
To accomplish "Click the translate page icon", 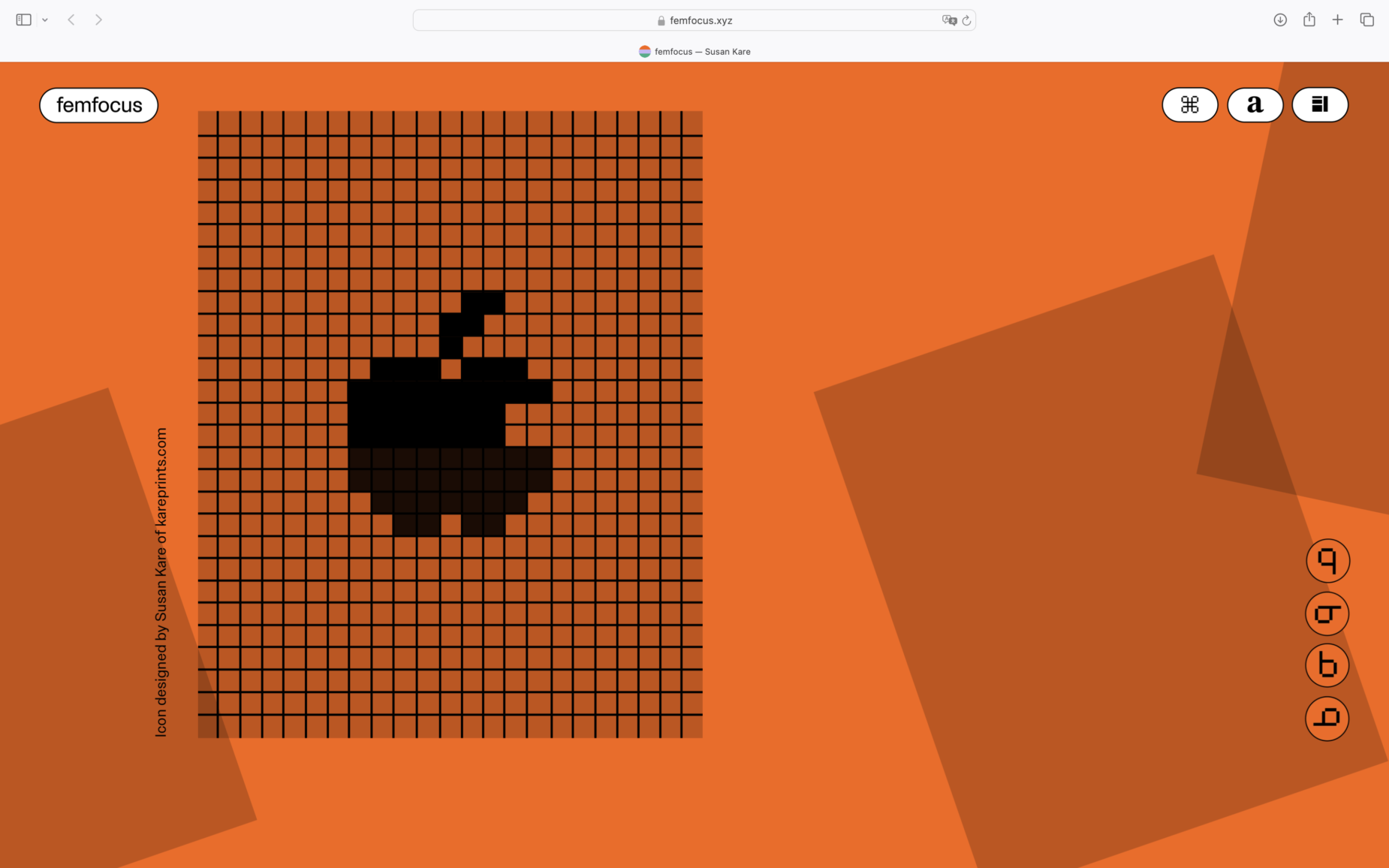I will click(x=949, y=20).
